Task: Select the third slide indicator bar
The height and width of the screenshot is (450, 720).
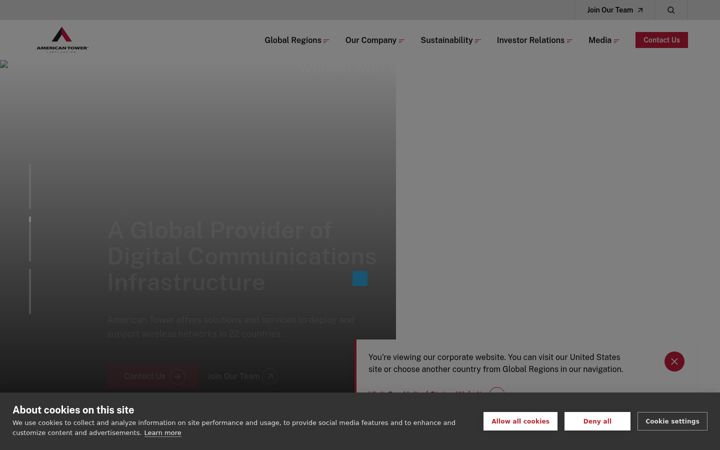Action: pos(30,291)
